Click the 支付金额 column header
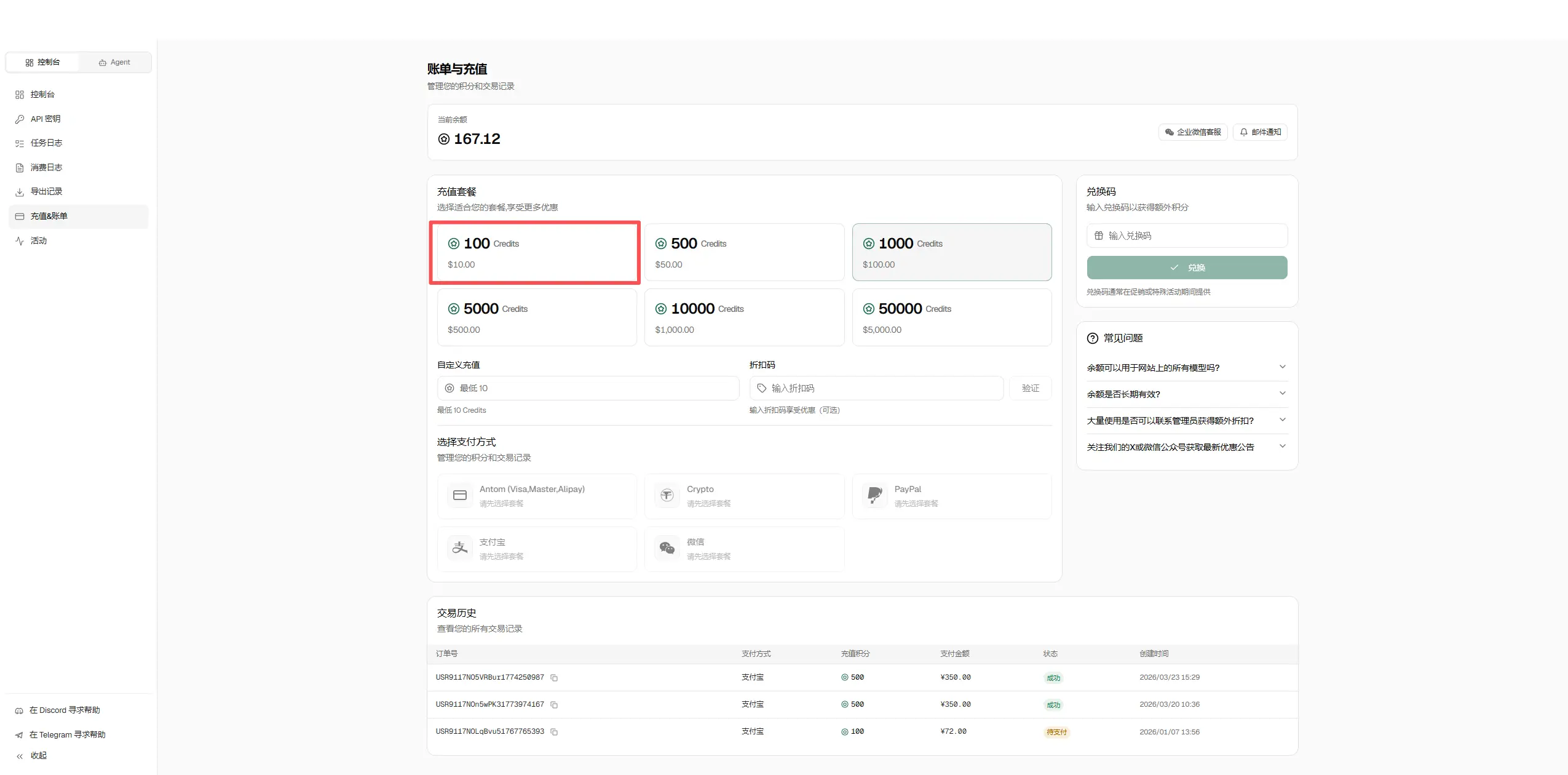 pyautogui.click(x=954, y=654)
